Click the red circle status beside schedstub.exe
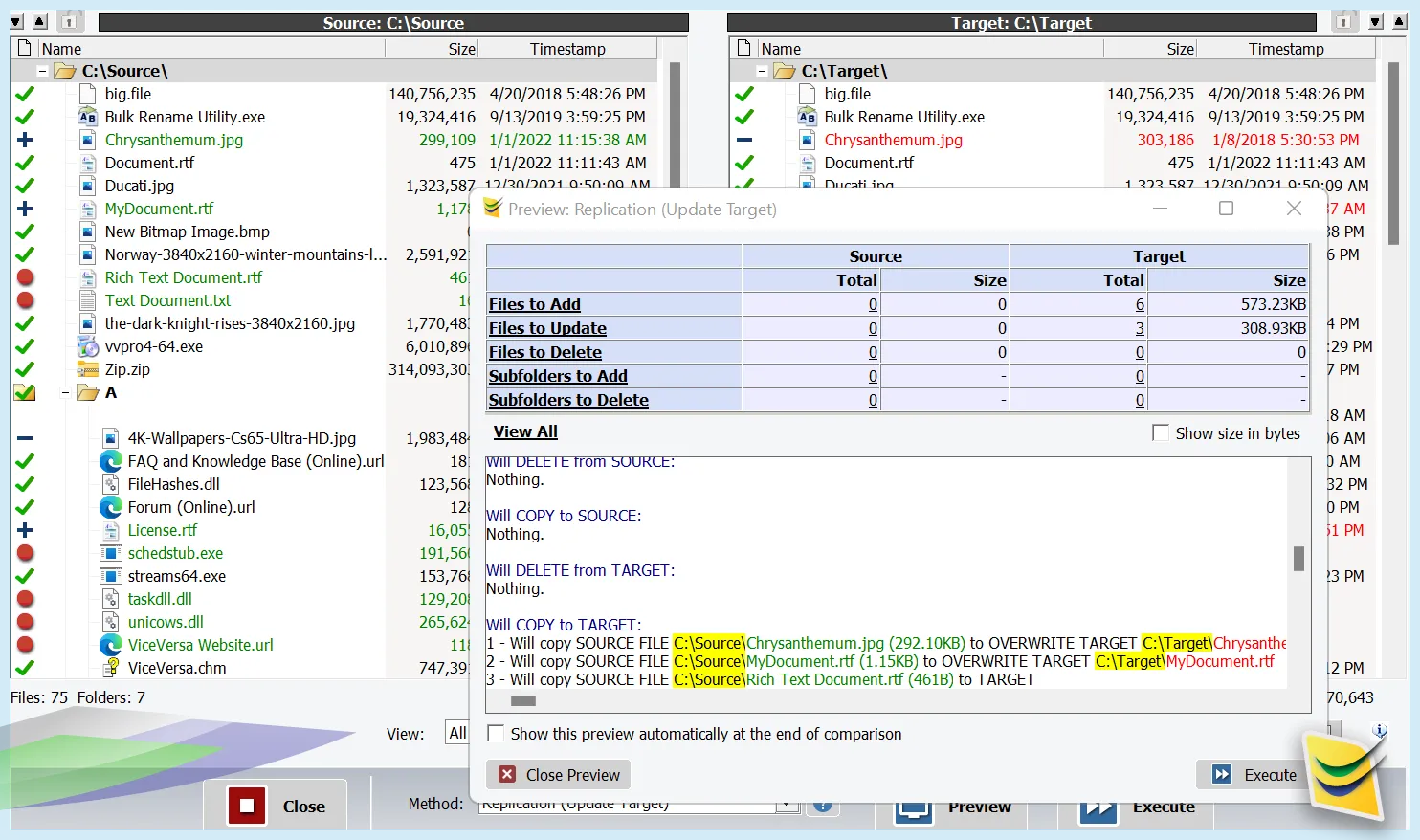 (x=25, y=553)
